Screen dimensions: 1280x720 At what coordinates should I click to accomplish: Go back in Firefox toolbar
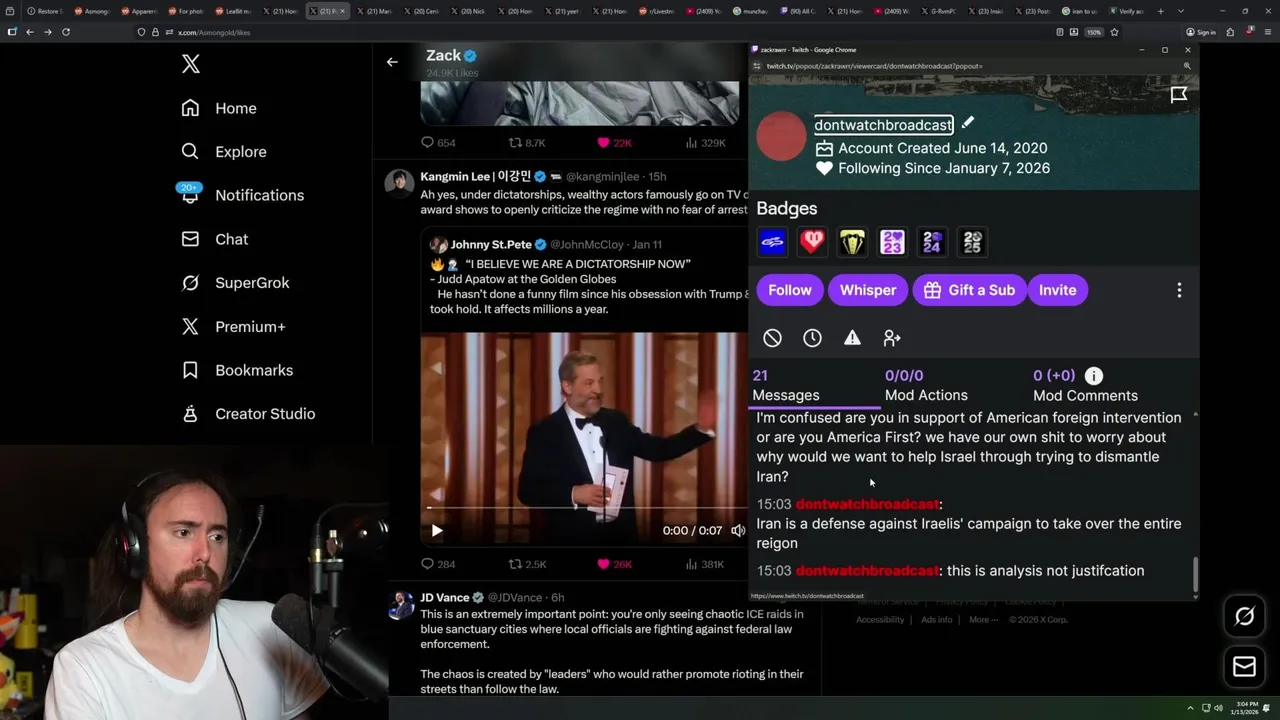[x=30, y=32]
